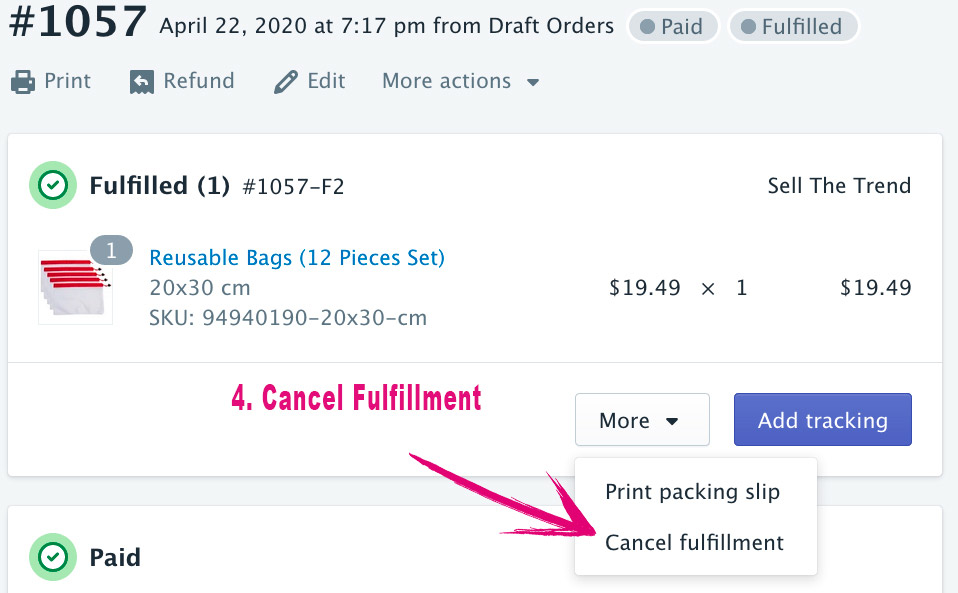Click the More actions caret arrow

[533, 82]
